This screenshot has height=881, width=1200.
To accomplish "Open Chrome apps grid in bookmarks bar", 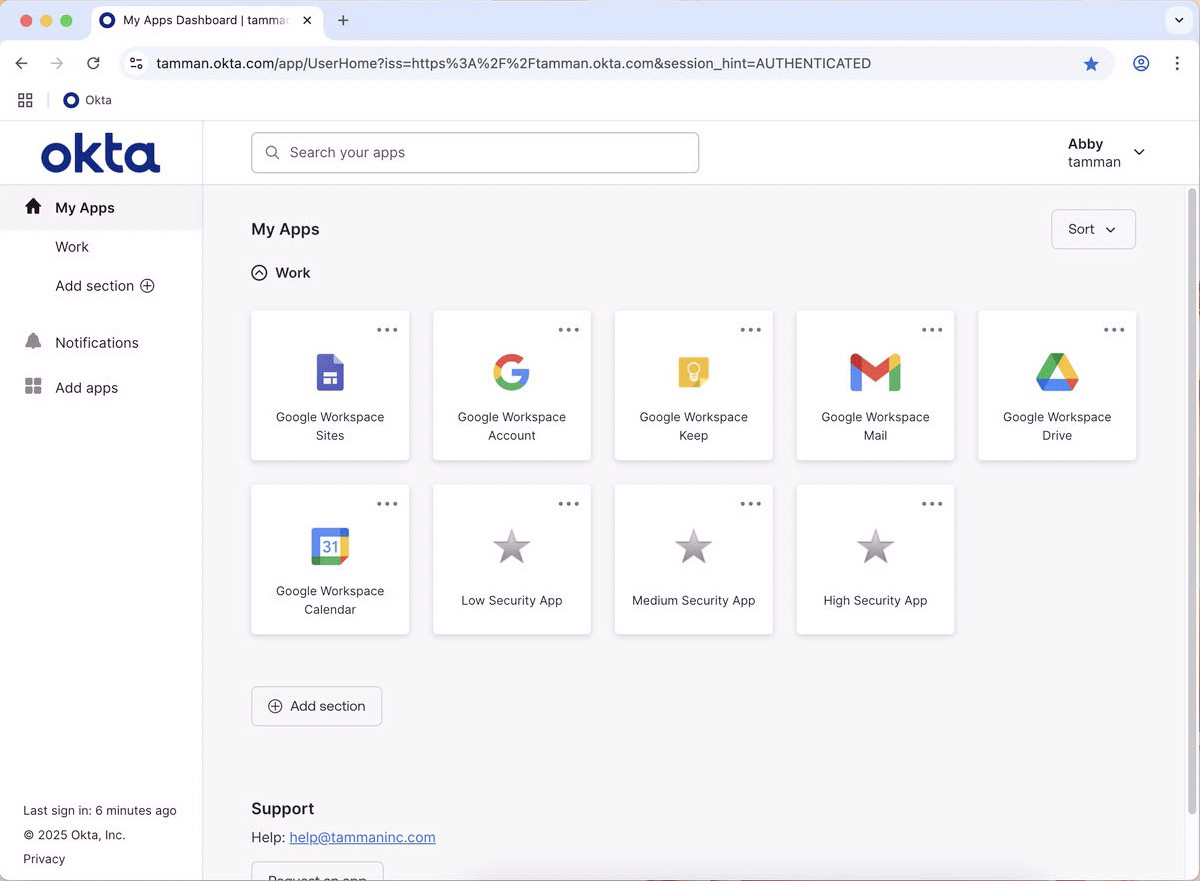I will (x=25, y=100).
